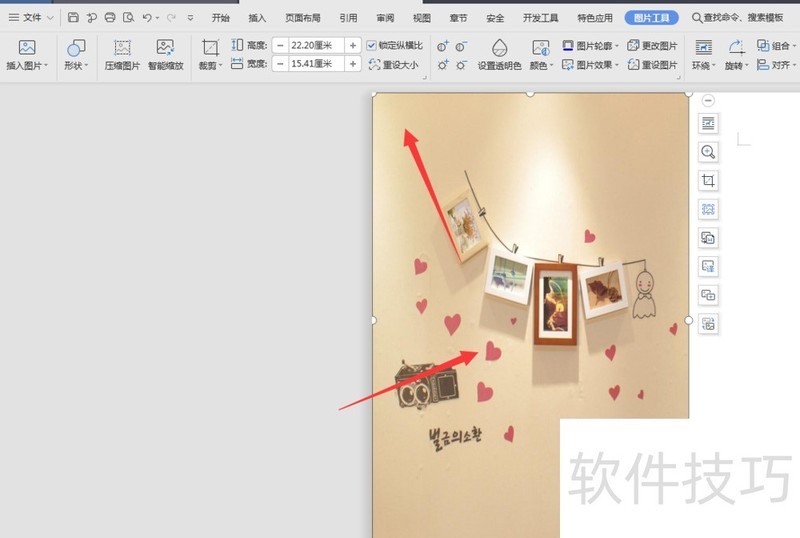Click the export-to-PDF icon beside Save
800x538 pixels.
pos(91,17)
